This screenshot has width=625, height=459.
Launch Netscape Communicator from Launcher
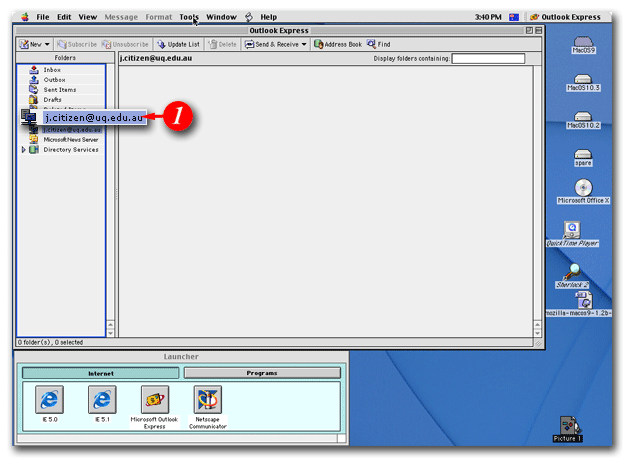pyautogui.click(x=208, y=400)
